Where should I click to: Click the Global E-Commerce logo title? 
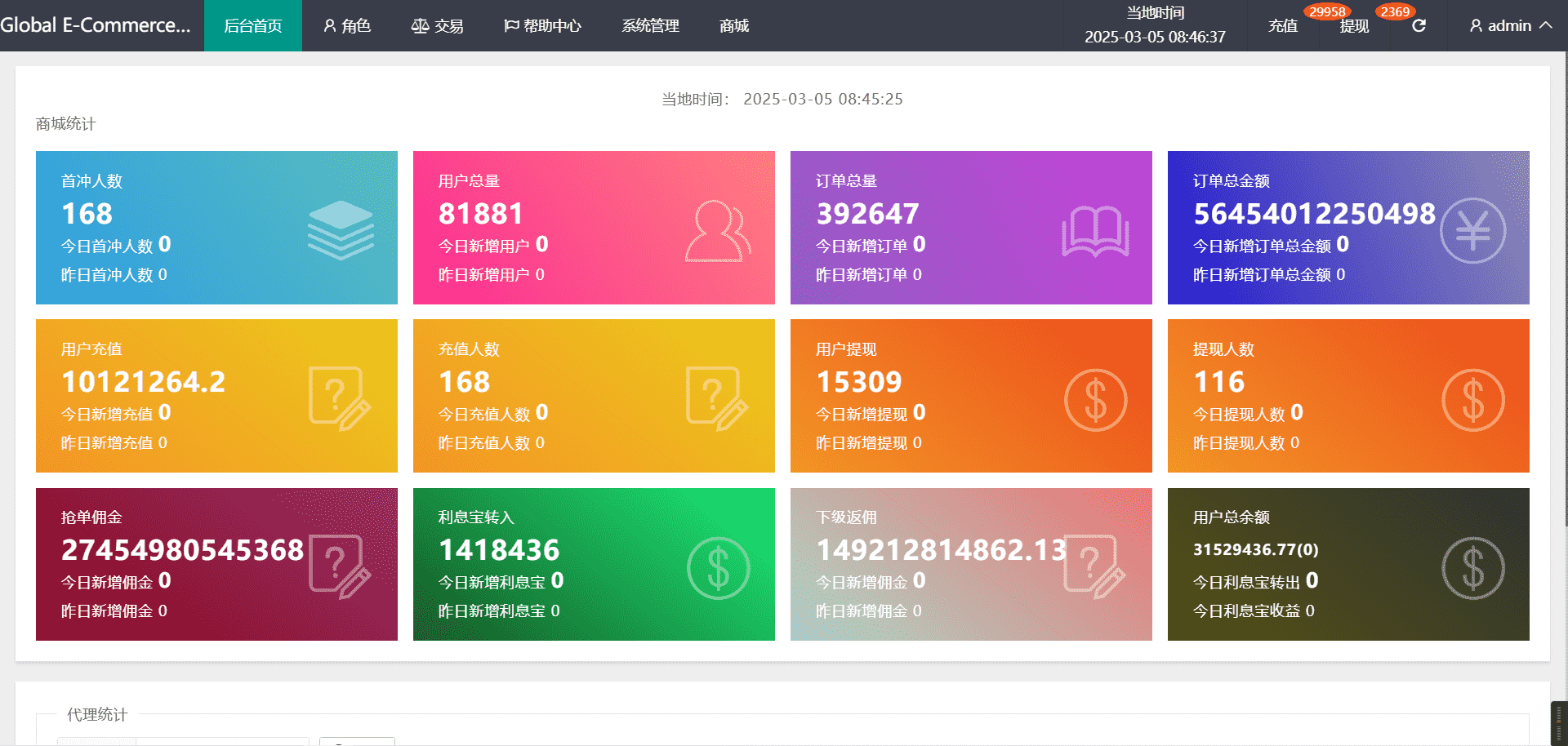96,25
